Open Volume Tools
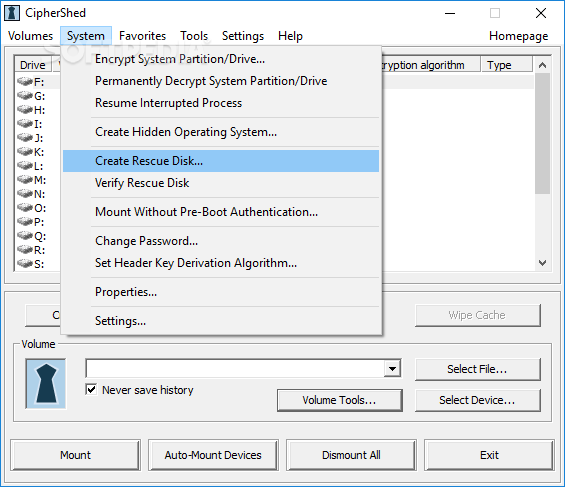This screenshot has height=487, width=565. click(x=339, y=400)
